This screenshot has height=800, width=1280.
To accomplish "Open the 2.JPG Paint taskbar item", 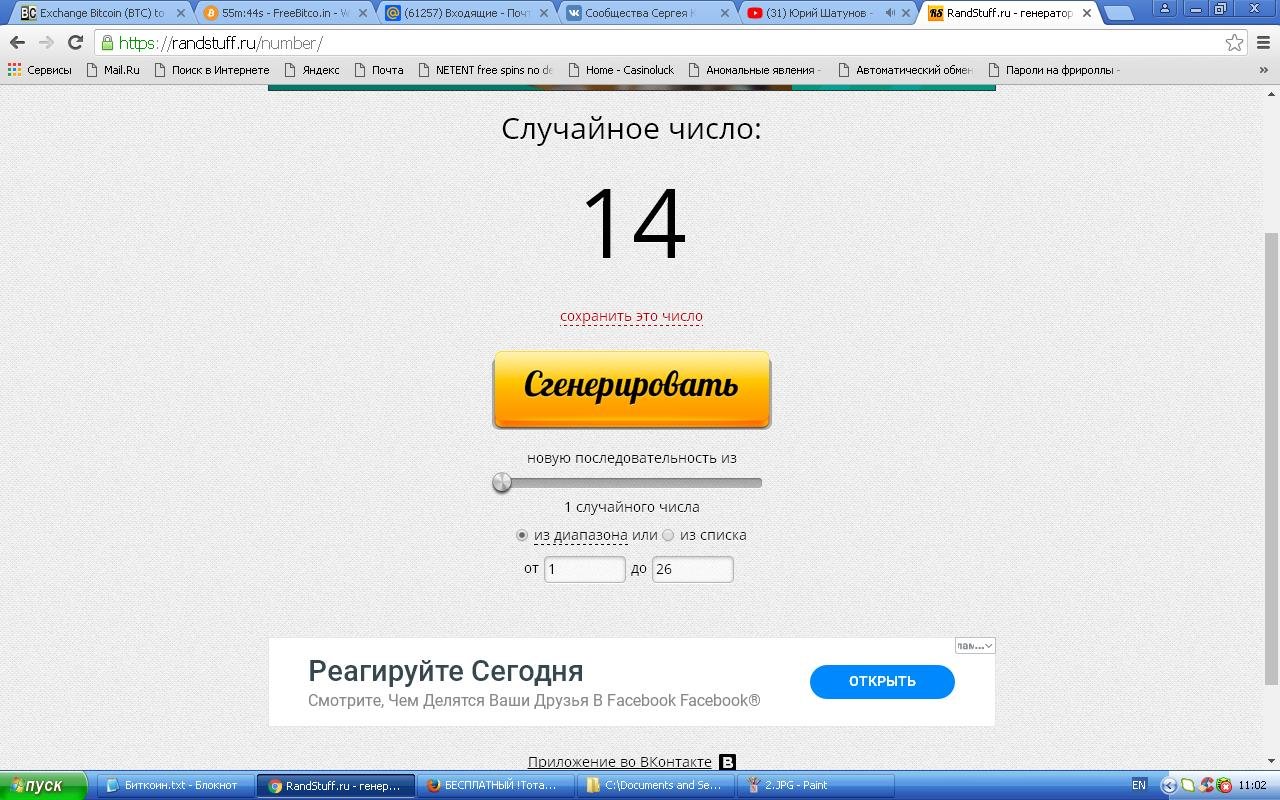I will pyautogui.click(x=814, y=785).
